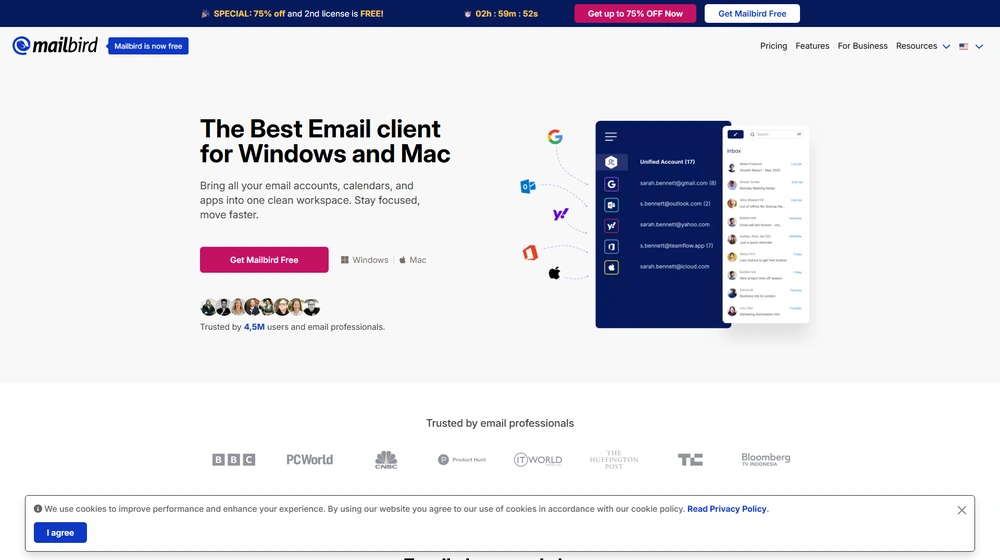Click the black Apple icon beside the mockup
Screen dimensions: 1000x560
554,273
